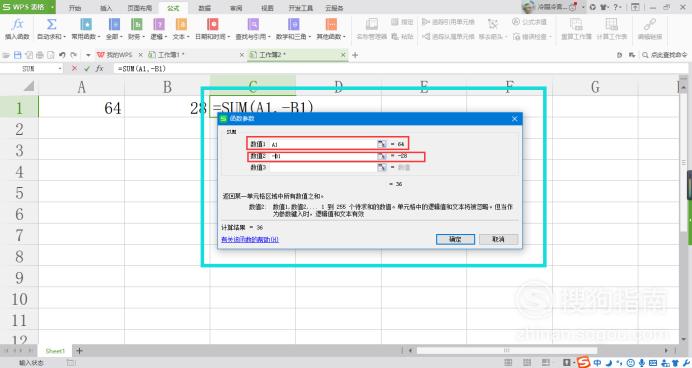Click the 数值1 input field in dialog
This screenshot has width=692, height=368.
point(323,144)
